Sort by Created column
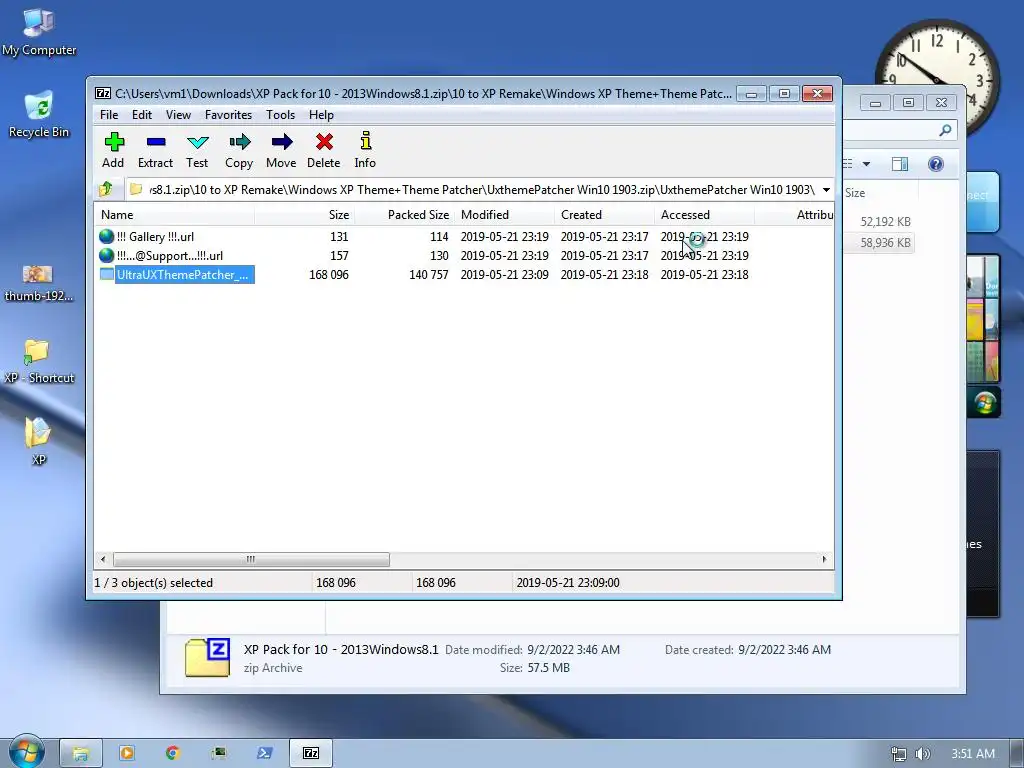This screenshot has height=768, width=1024. click(605, 215)
